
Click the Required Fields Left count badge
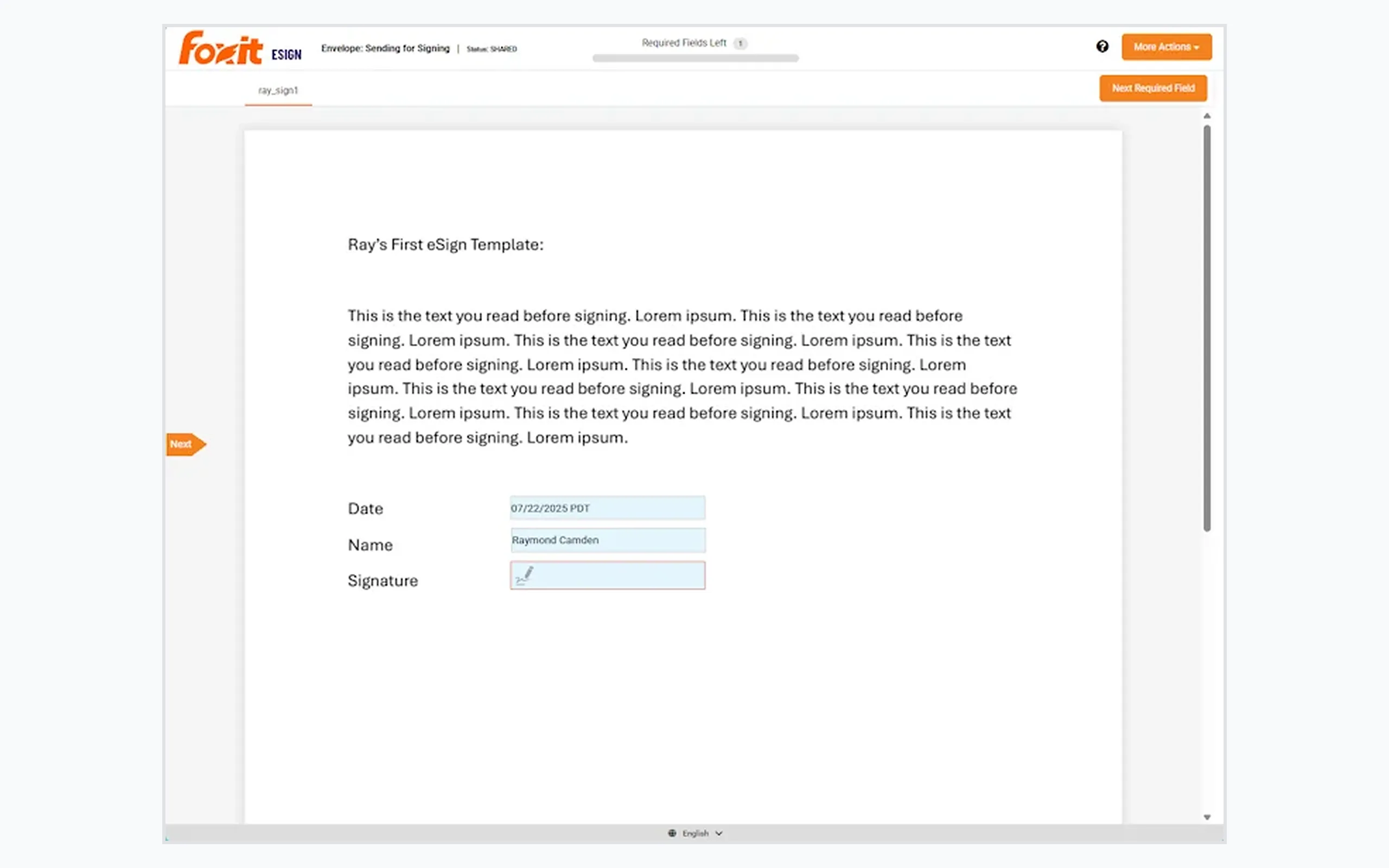740,43
